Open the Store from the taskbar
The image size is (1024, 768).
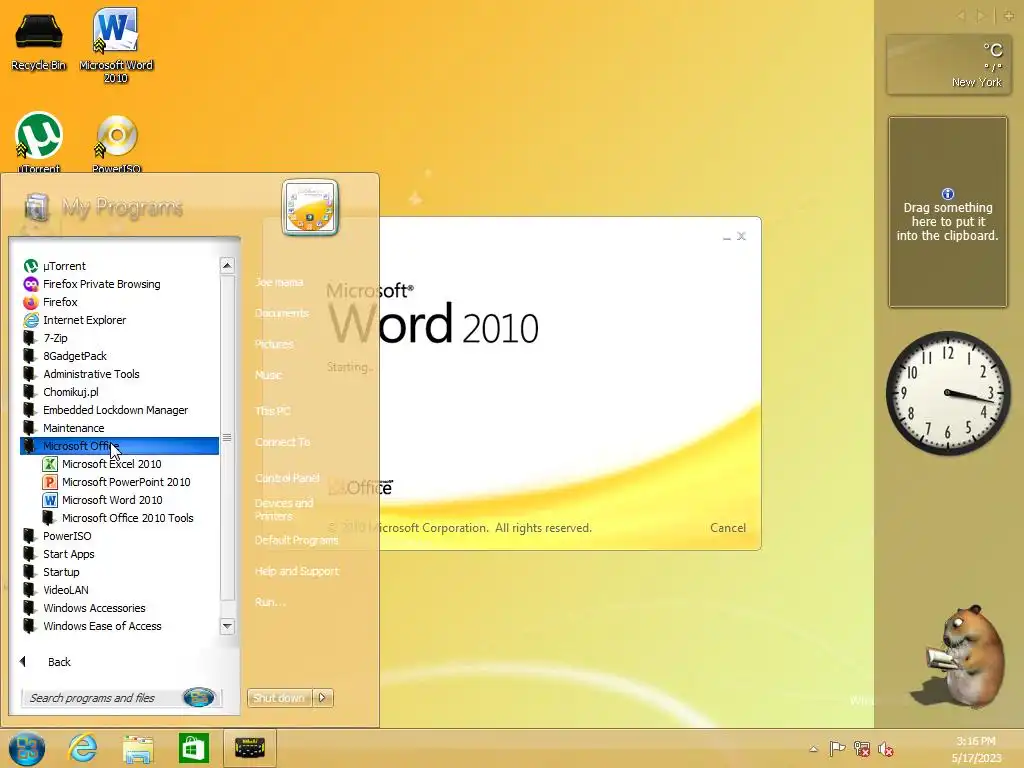(193, 748)
